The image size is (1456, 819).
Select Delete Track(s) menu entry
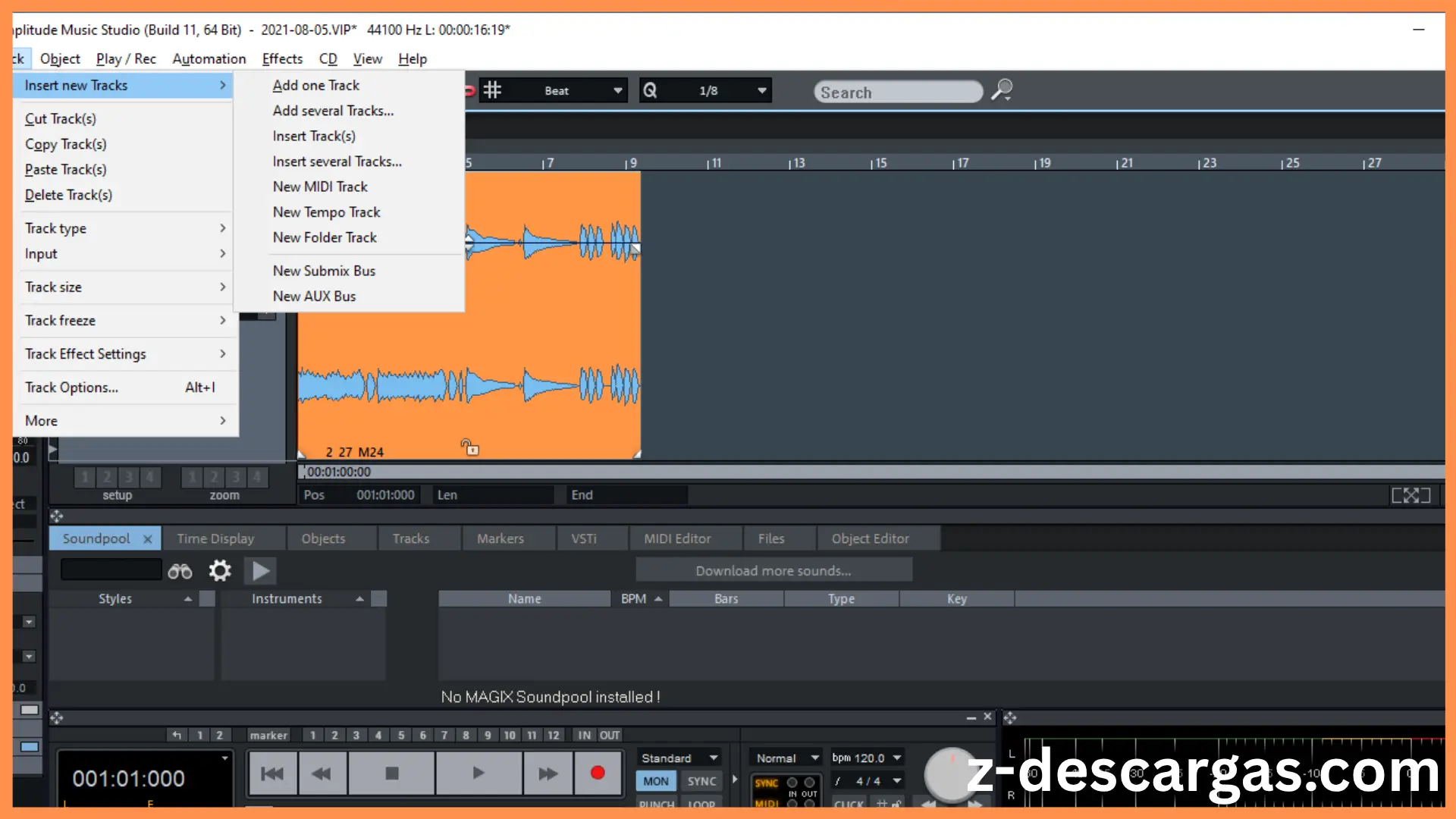[x=68, y=195]
